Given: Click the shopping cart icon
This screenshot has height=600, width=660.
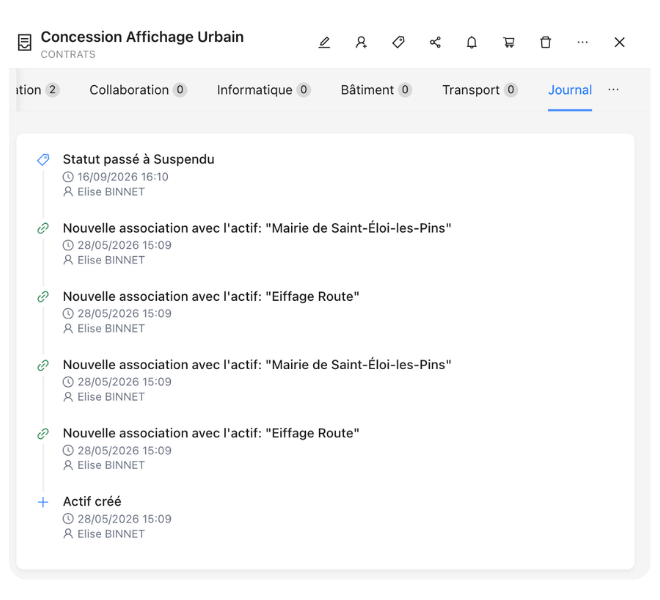Looking at the screenshot, I should pos(508,43).
